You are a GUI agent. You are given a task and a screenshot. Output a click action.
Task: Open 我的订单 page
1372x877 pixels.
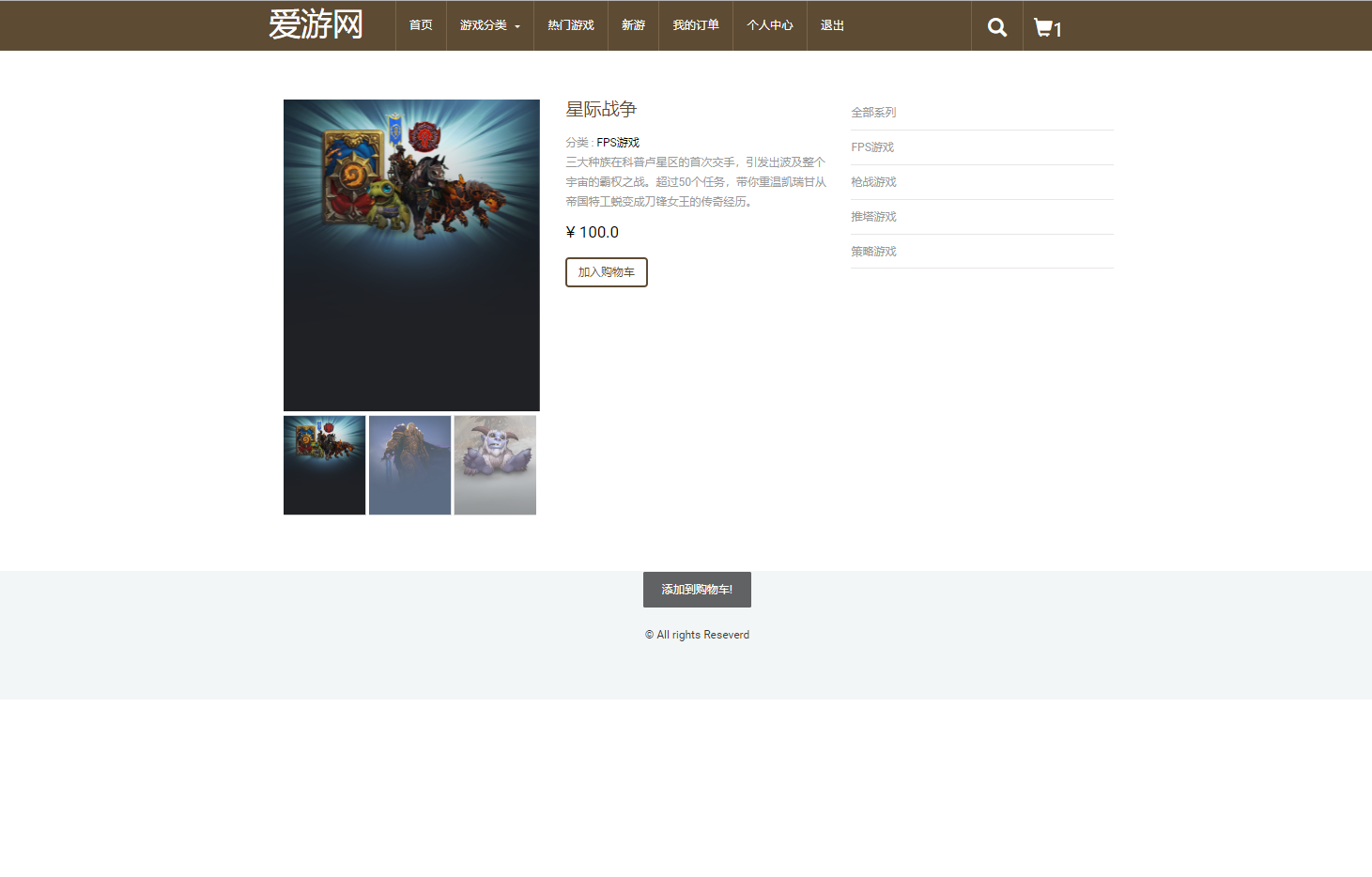coord(695,25)
